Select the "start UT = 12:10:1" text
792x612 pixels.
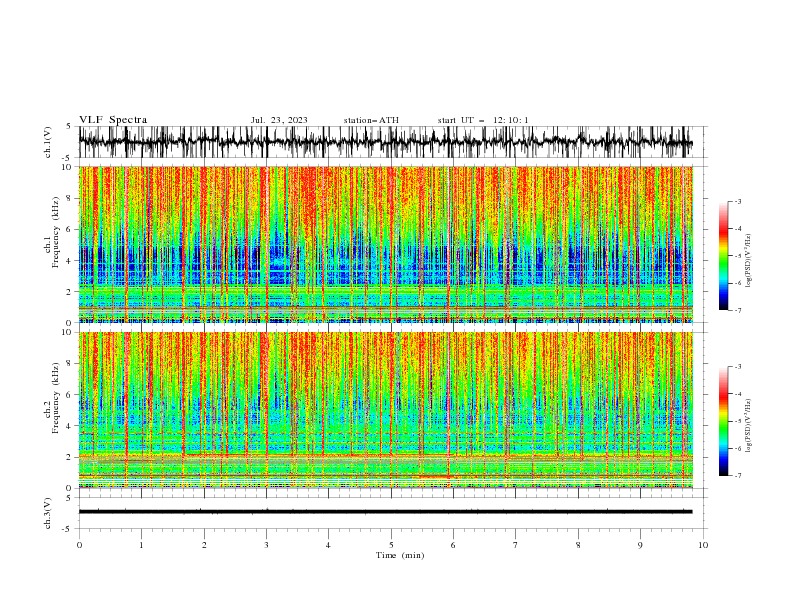click(483, 120)
